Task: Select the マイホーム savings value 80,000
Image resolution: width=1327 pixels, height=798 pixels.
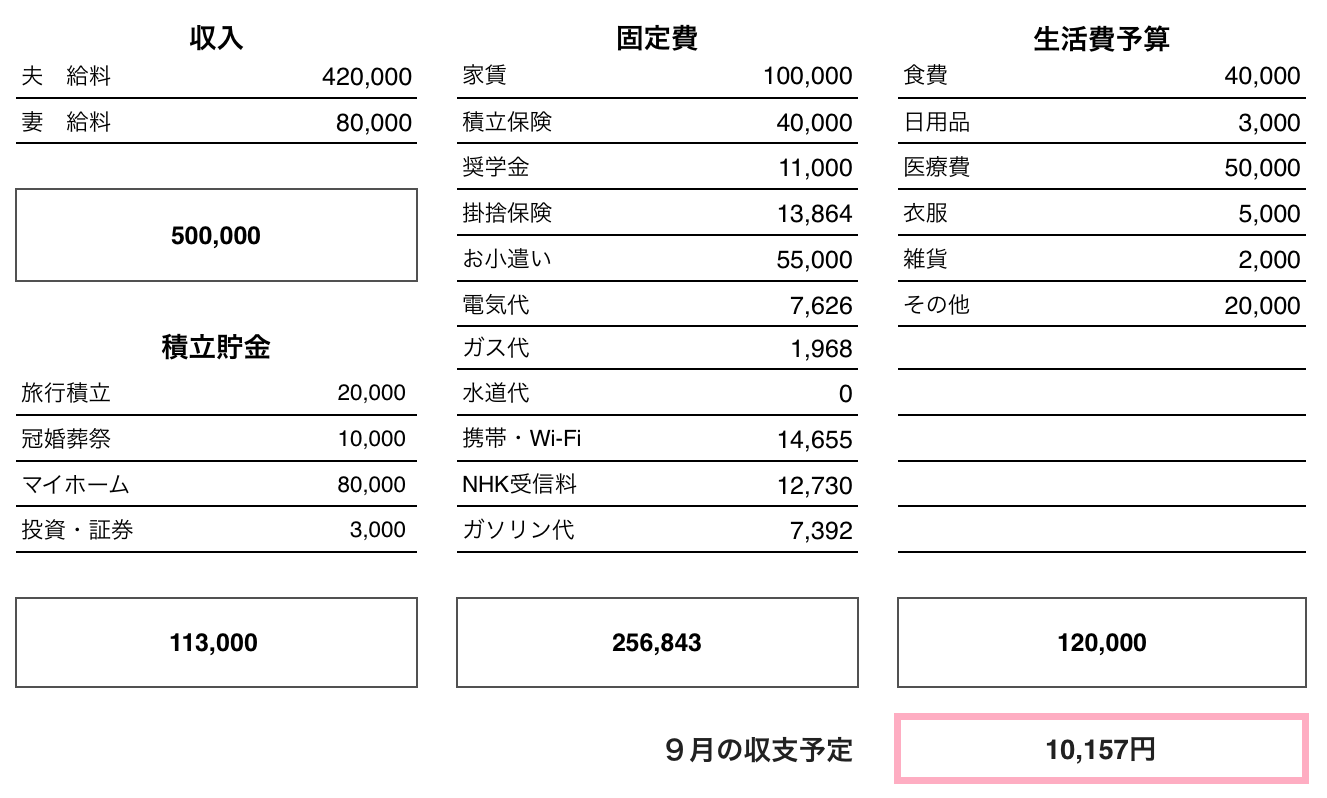Action: (x=372, y=485)
